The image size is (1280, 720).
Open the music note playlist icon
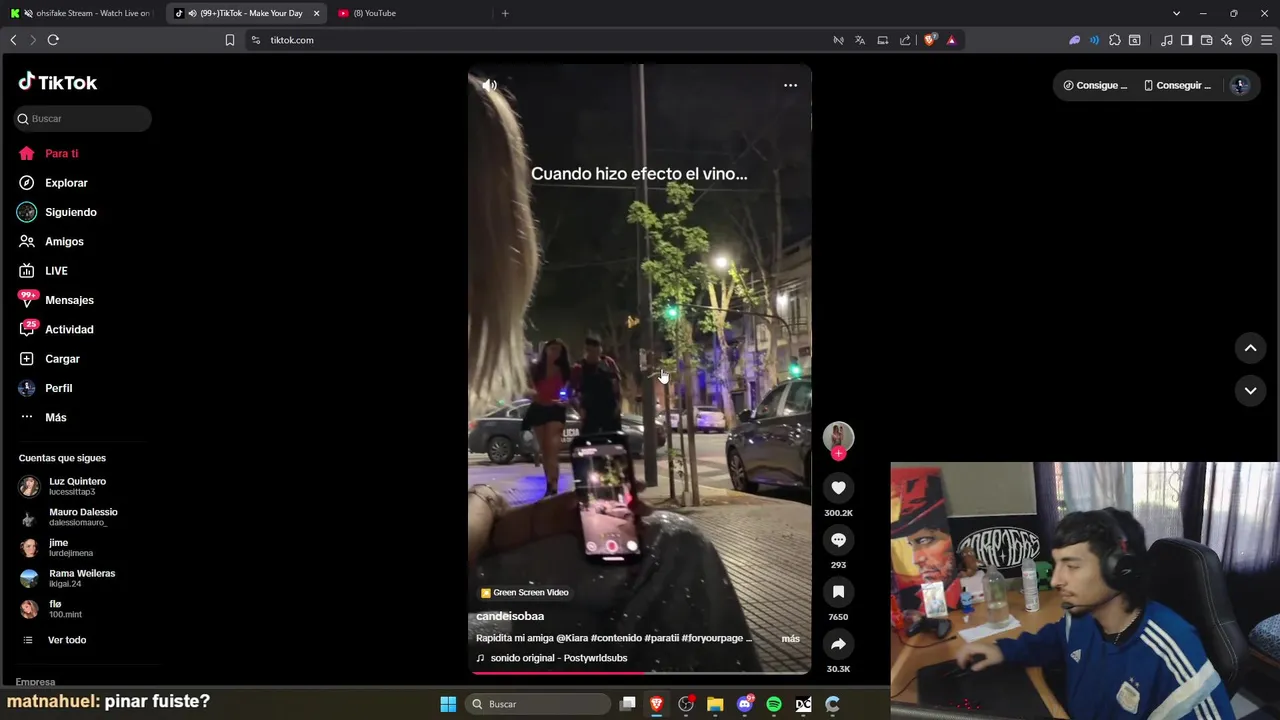1166,40
